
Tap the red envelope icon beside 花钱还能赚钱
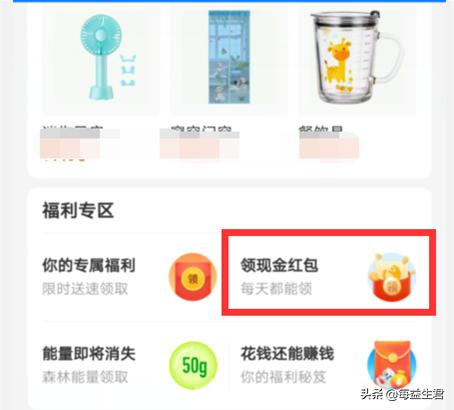pos(392,366)
